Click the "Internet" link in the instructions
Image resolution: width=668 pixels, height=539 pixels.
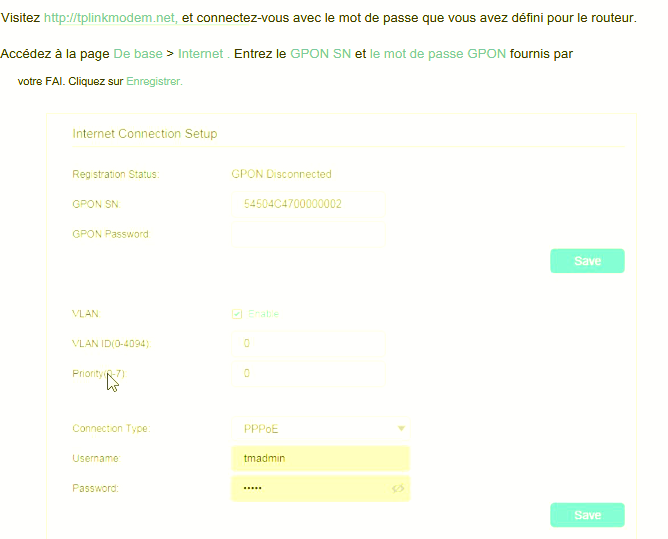[x=200, y=53]
